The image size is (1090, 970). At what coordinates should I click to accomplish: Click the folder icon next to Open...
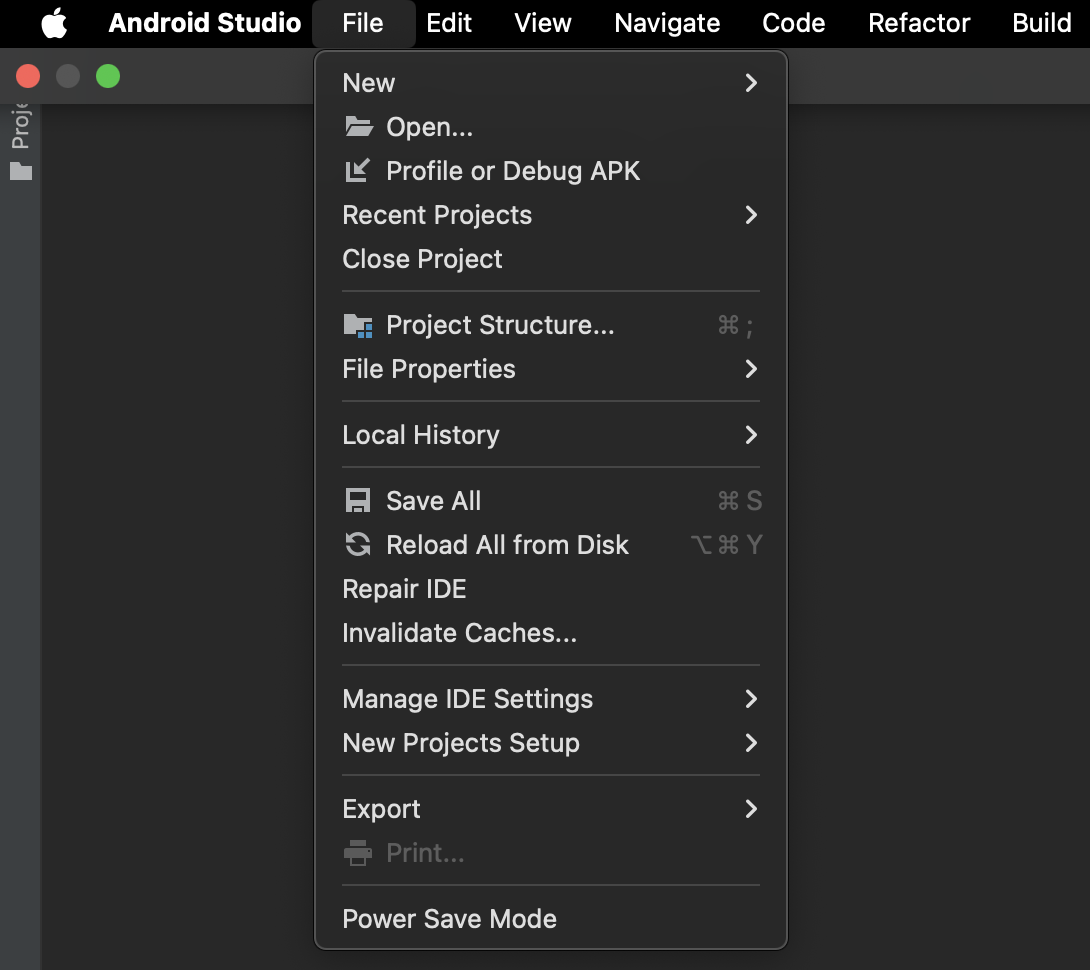[x=359, y=127]
